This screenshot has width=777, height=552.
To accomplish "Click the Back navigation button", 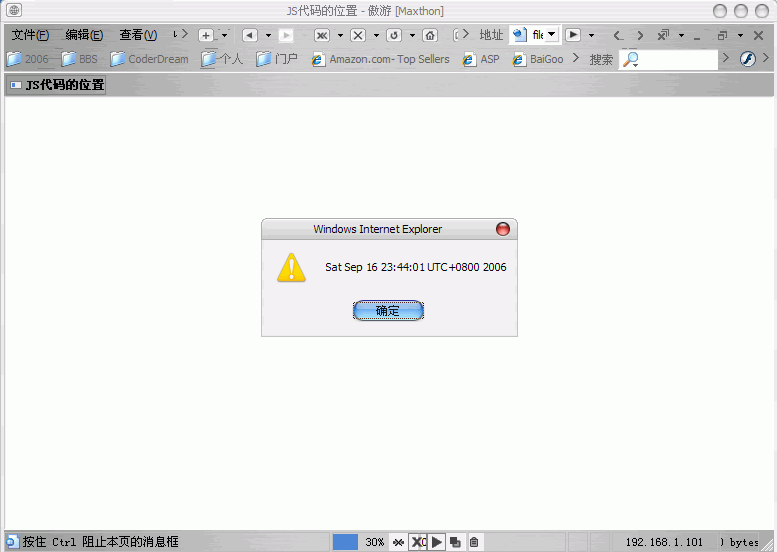I will [x=250, y=35].
